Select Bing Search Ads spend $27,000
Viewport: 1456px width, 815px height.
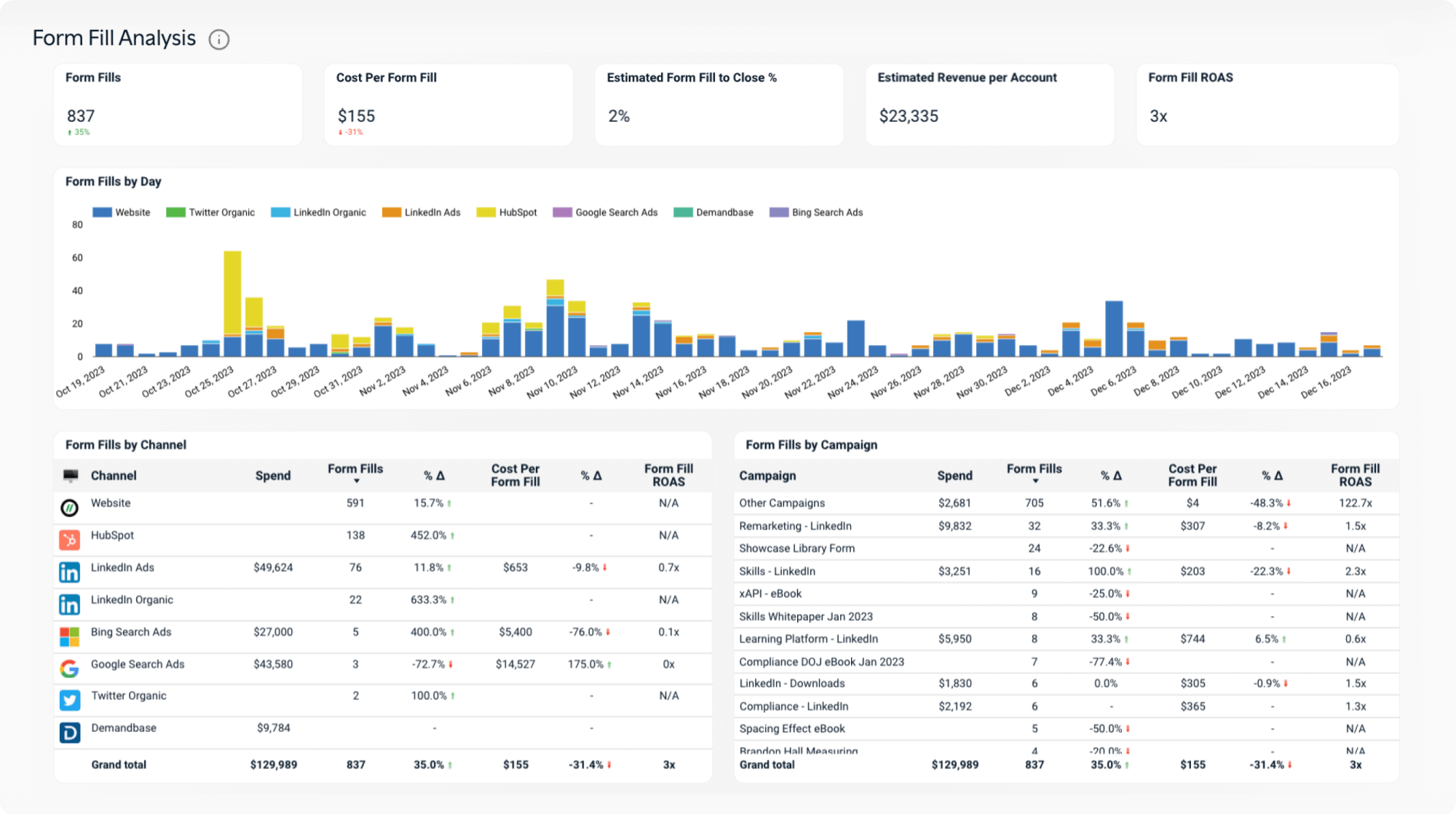[273, 632]
